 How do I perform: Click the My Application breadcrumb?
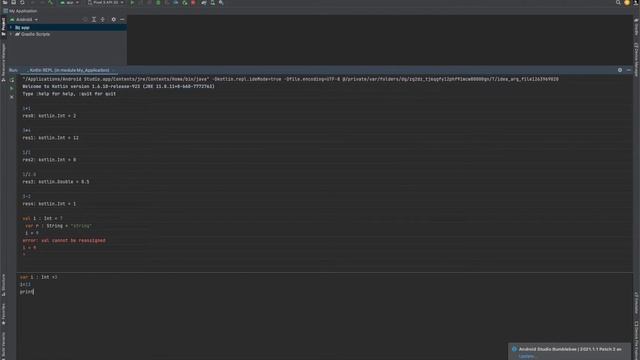tap(22, 11)
